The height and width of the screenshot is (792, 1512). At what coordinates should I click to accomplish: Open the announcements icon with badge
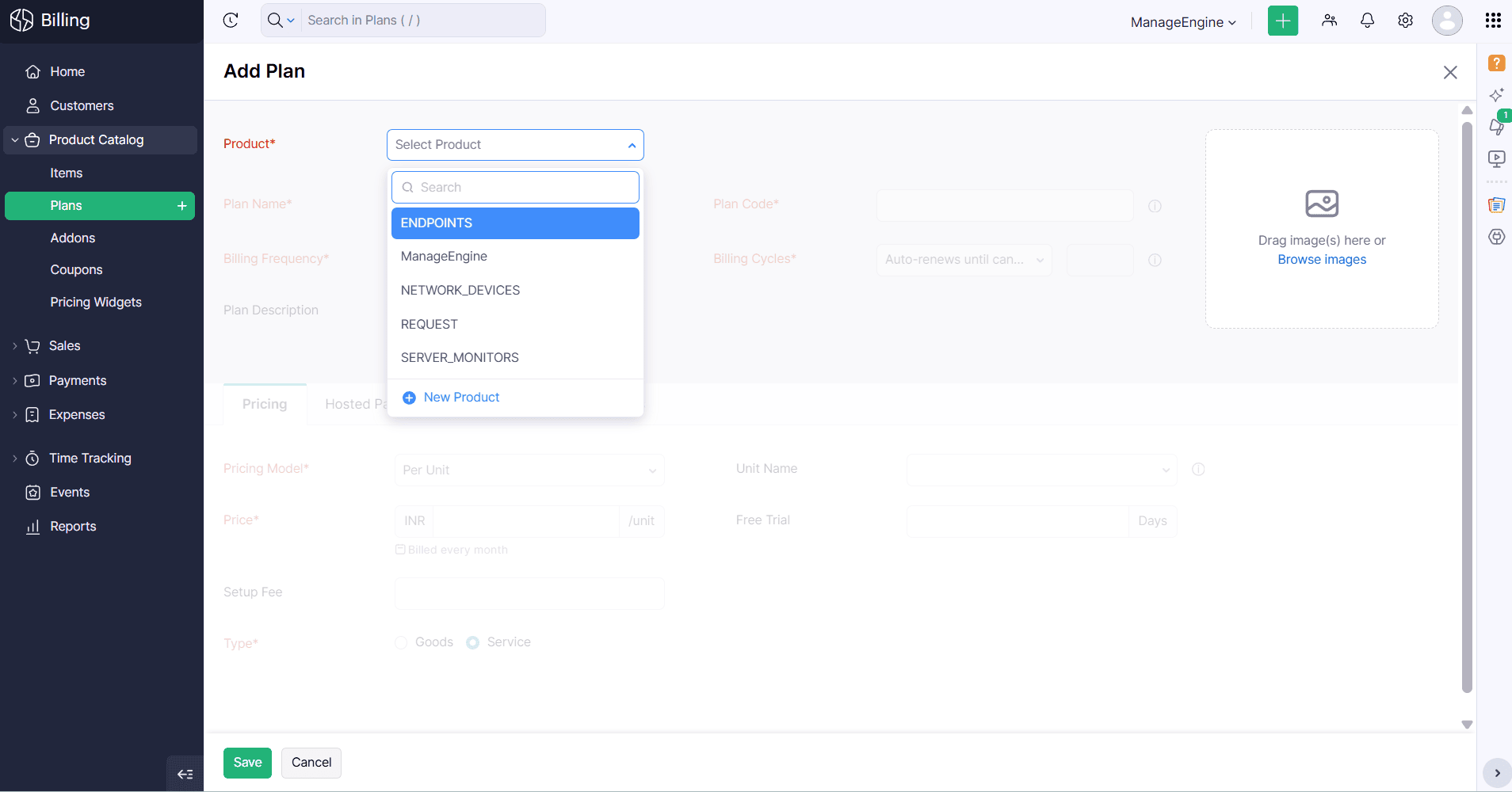point(1496,125)
